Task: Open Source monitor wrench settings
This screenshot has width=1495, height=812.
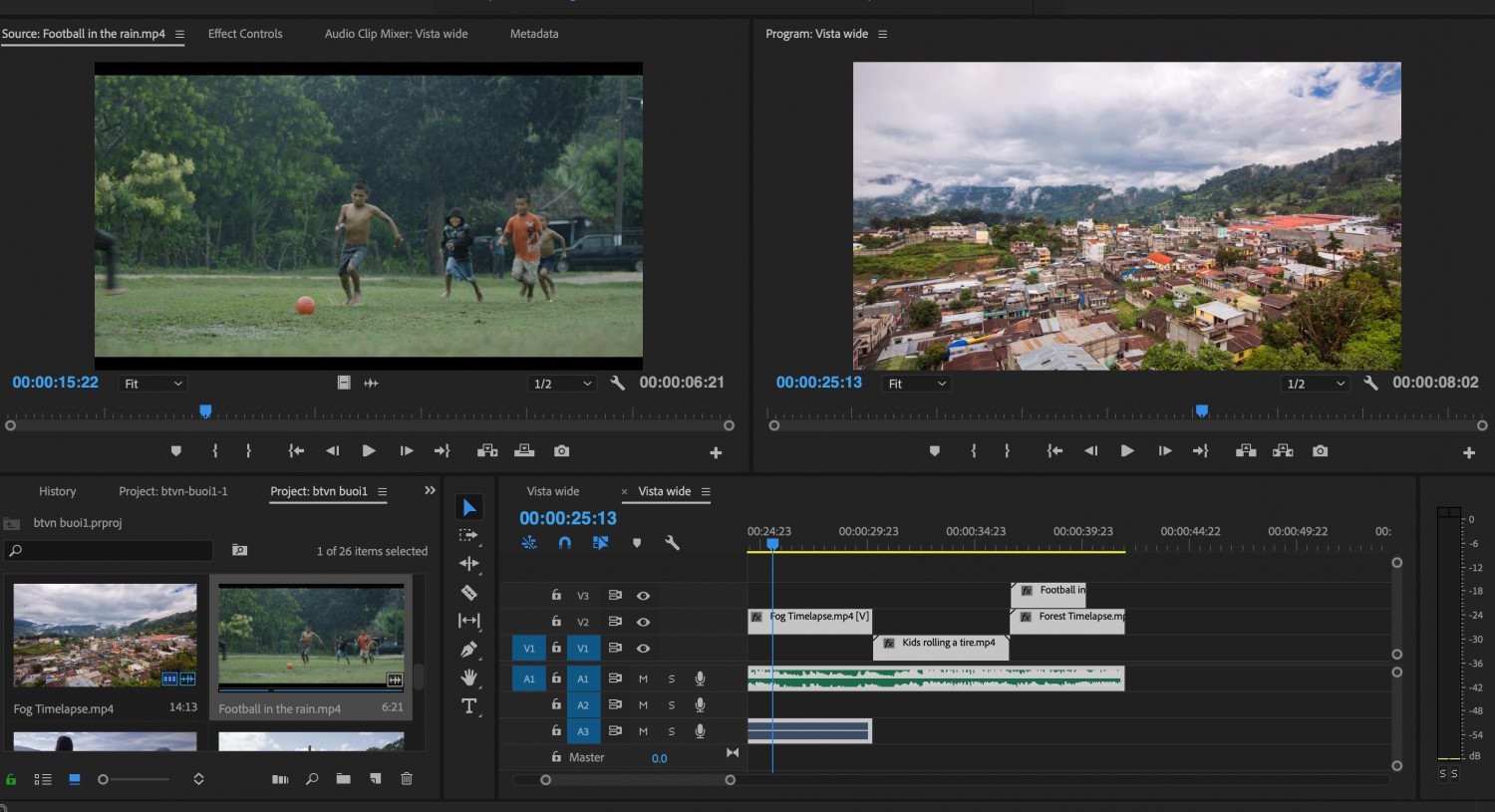Action: 617,383
